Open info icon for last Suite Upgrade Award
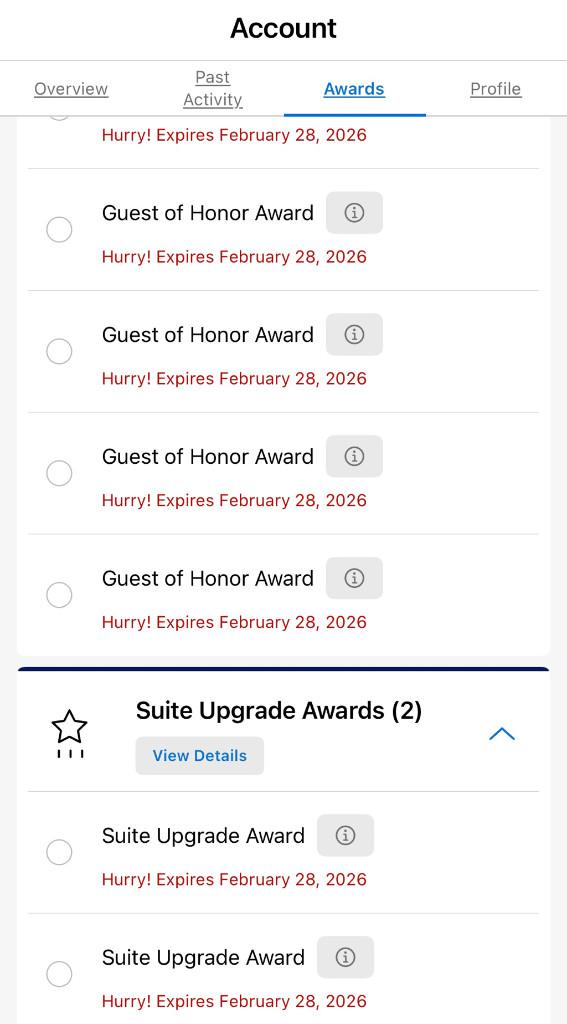Screen dimensions: 567x1024 (x=346, y=957)
